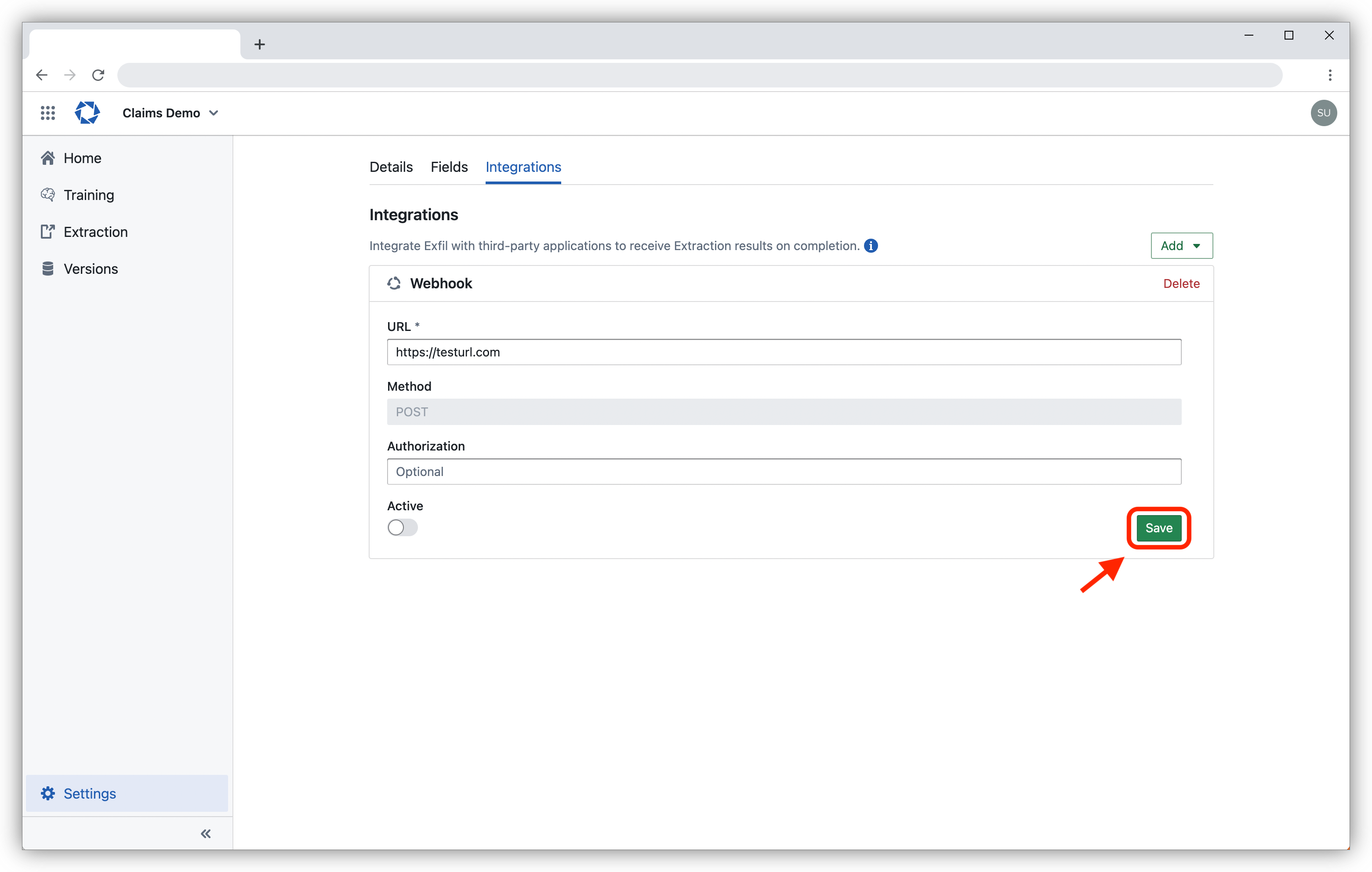Screen dimensions: 1372x872
Task: Click the Extraction sidebar icon
Action: pos(48,231)
